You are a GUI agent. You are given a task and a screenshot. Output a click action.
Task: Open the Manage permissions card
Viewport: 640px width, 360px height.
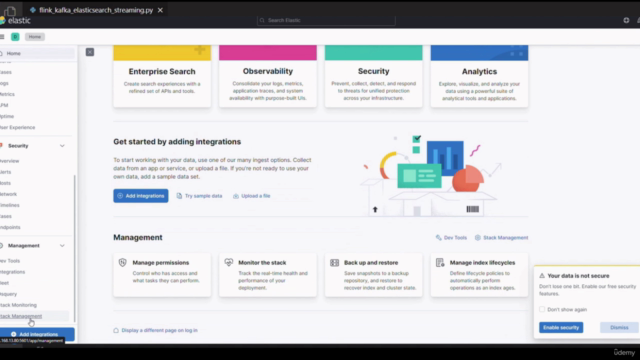pyautogui.click(x=162, y=275)
